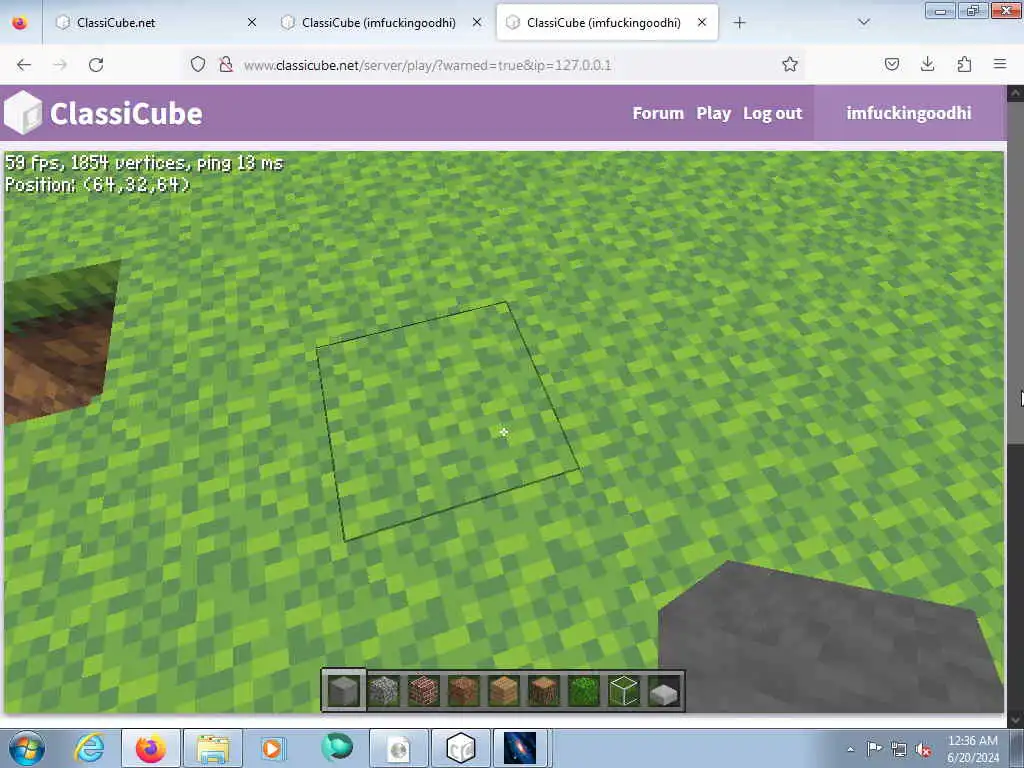
Task: Open Firefox application hamburger menu
Action: click(x=1000, y=64)
